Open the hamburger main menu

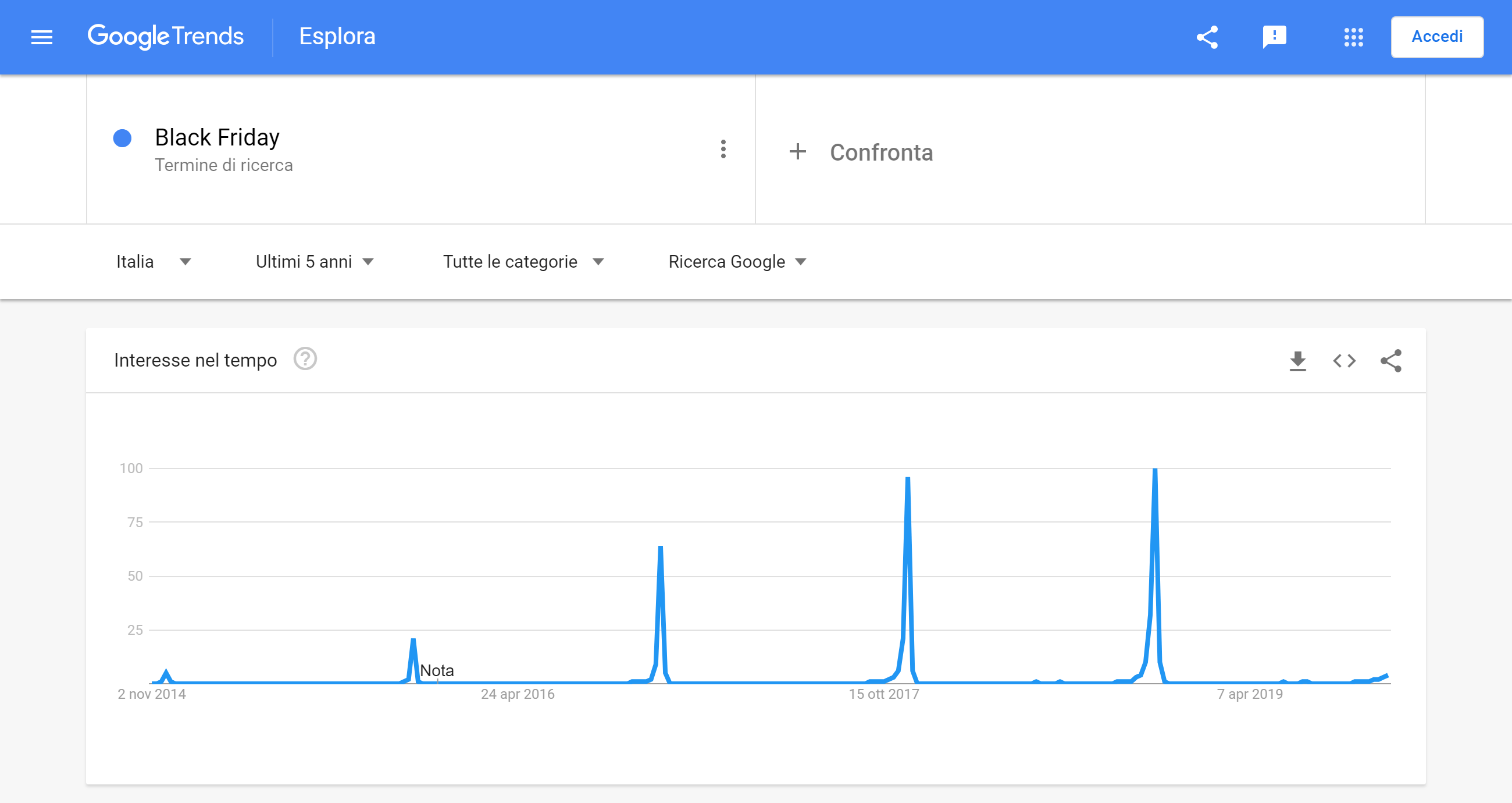tap(42, 37)
